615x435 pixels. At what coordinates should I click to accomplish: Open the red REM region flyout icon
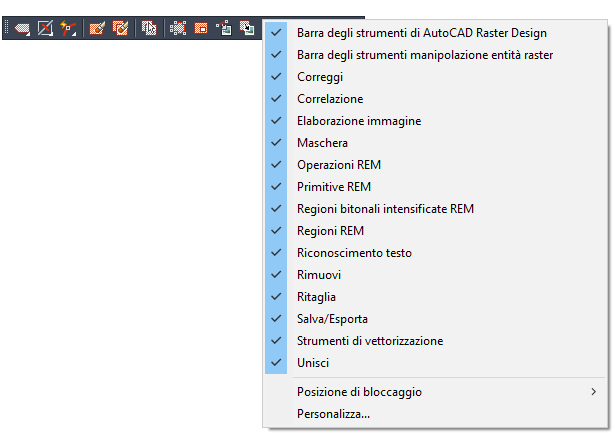(22, 29)
